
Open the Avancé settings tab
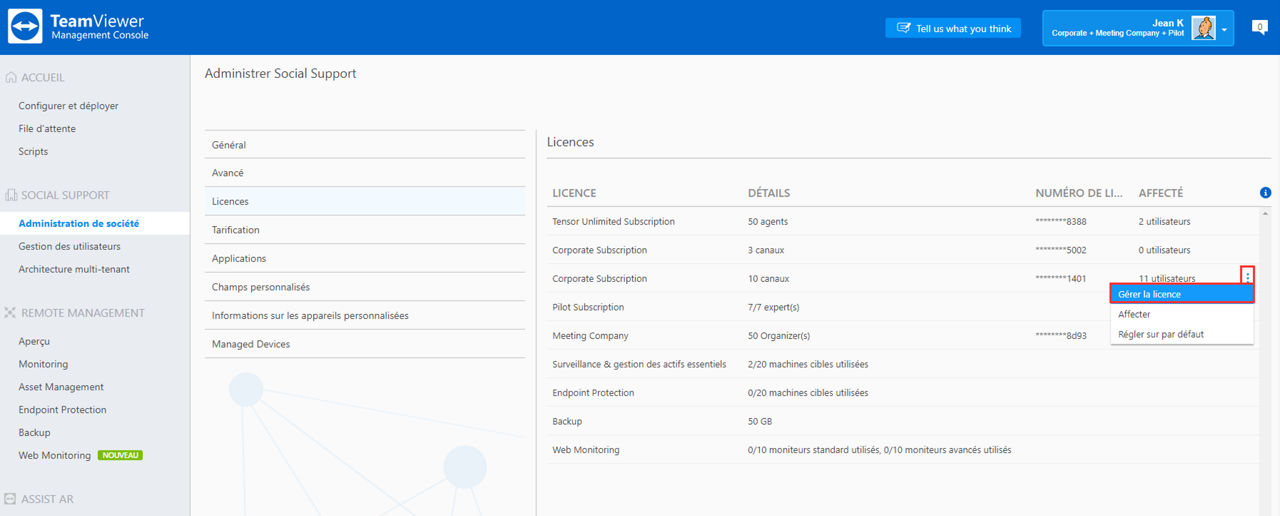[x=365, y=173]
